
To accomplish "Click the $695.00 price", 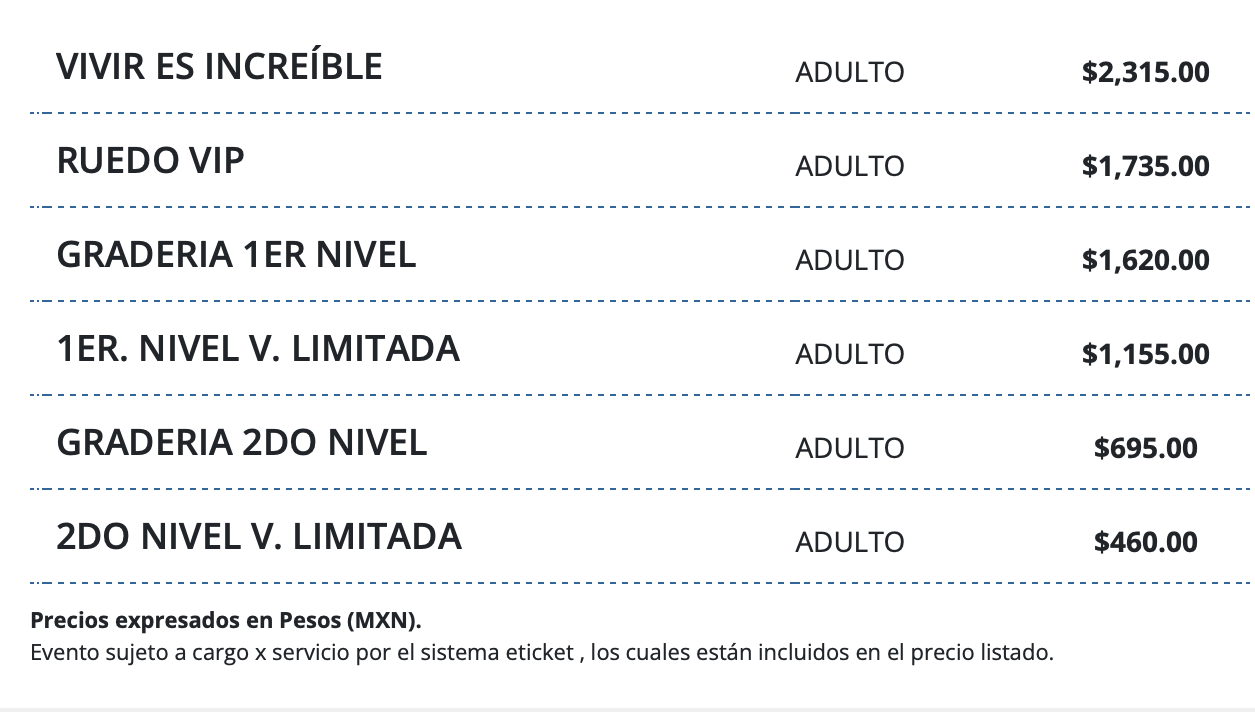I will pos(1145,448).
